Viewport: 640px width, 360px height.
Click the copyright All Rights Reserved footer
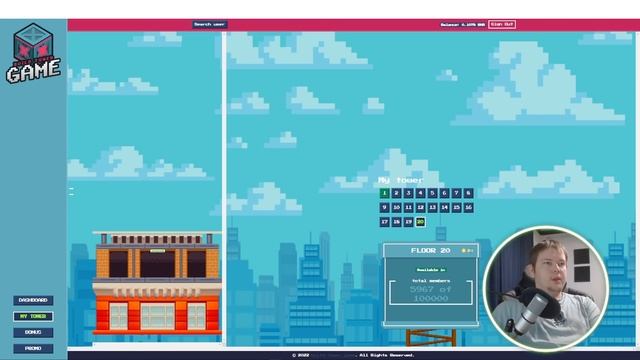(x=353, y=356)
